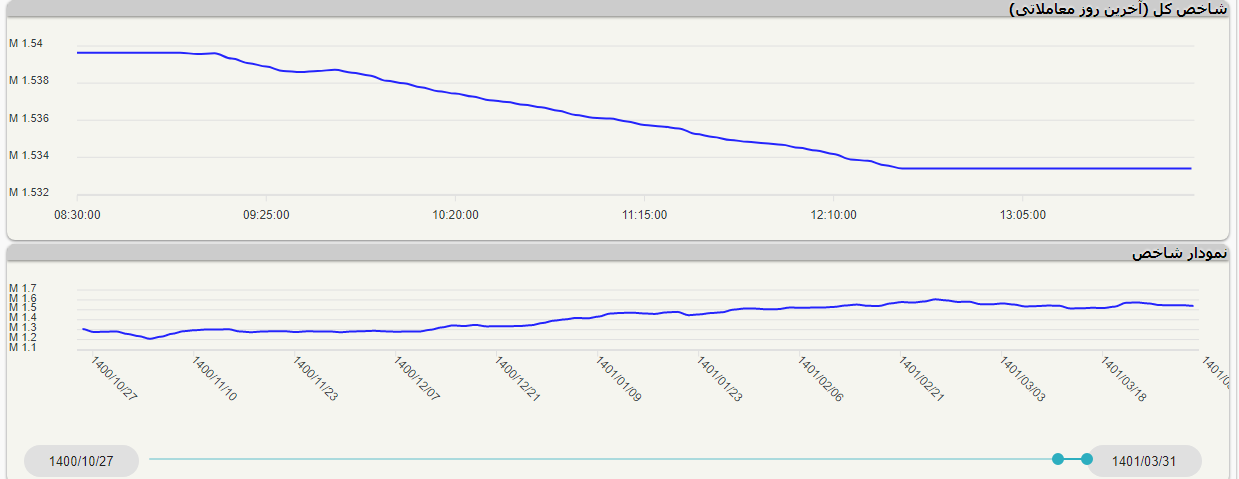1239x479 pixels.
Task: Click the 1401/03/31 end date pill
Action: pos(1144,461)
